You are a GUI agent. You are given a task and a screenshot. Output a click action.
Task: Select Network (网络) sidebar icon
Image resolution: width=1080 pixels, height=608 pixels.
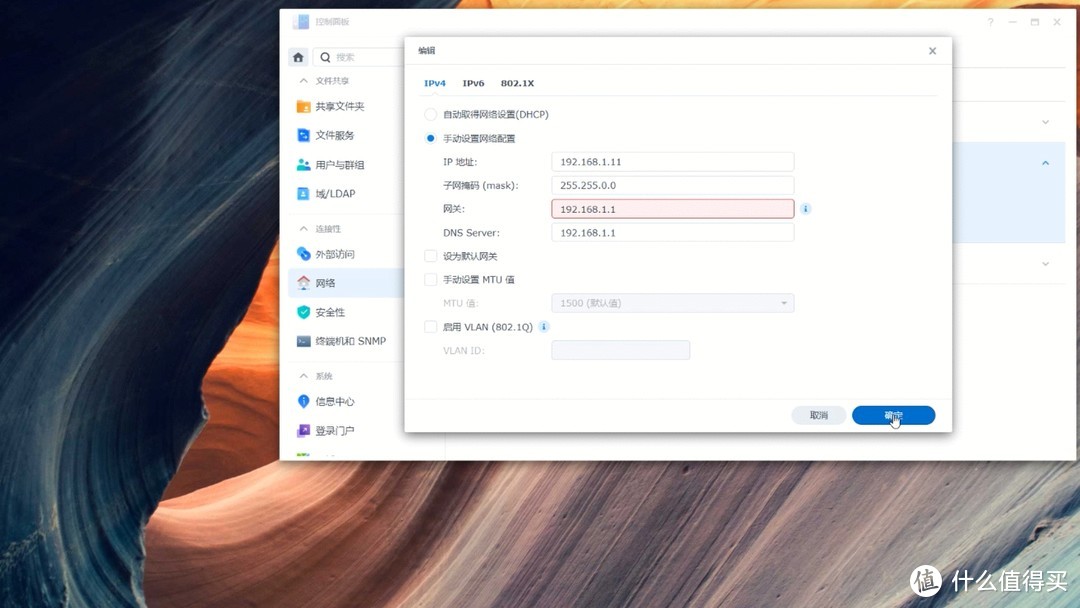303,283
